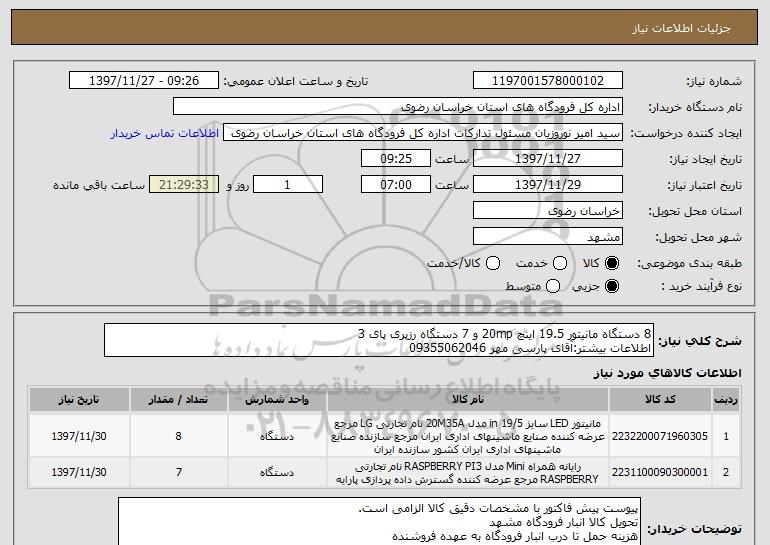Click the تاریخ نیاز column header
Viewport: 770px width, 545px height.
[x=79, y=400]
